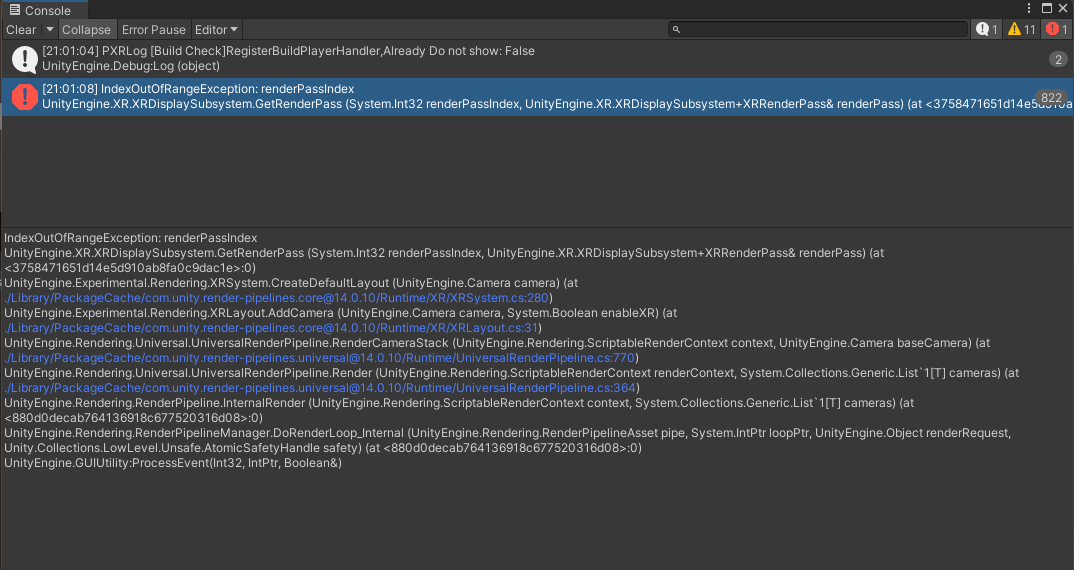This screenshot has width=1074, height=570.
Task: Open XRLayout.cs:31 source link
Action: (x=271, y=328)
